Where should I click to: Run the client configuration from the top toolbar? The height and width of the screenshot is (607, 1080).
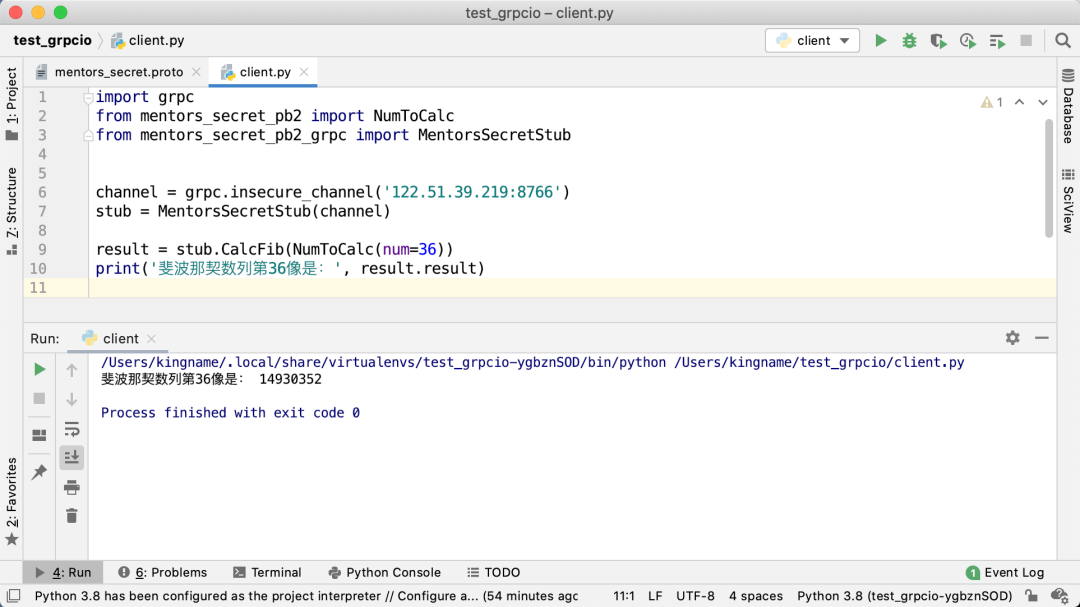tap(880, 41)
